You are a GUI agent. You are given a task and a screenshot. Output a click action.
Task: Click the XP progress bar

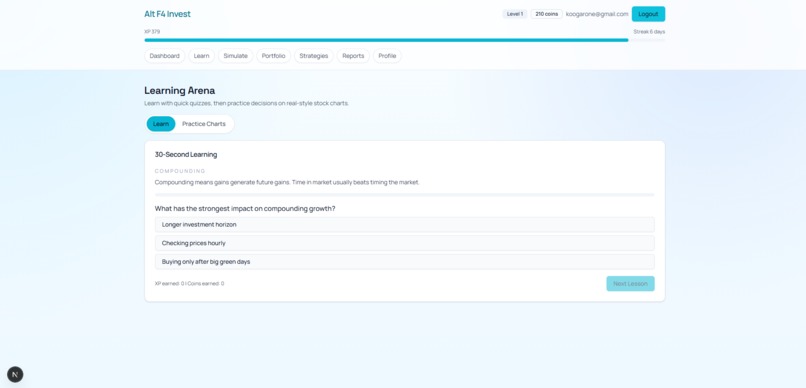(x=405, y=40)
